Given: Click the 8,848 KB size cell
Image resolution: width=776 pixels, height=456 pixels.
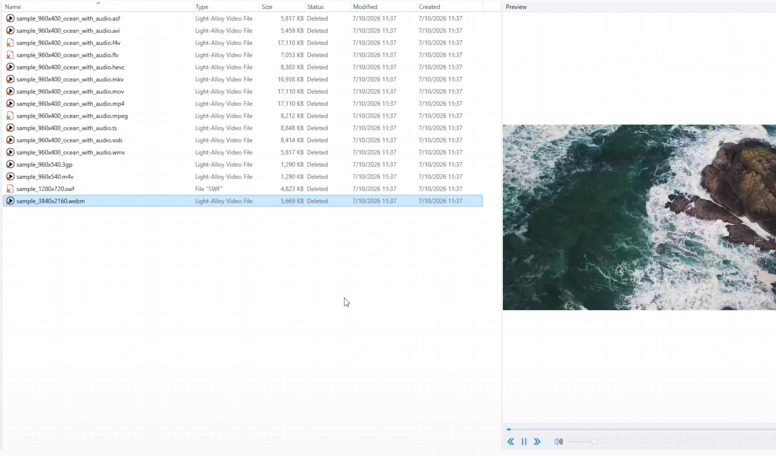Looking at the screenshot, I should [x=292, y=128].
